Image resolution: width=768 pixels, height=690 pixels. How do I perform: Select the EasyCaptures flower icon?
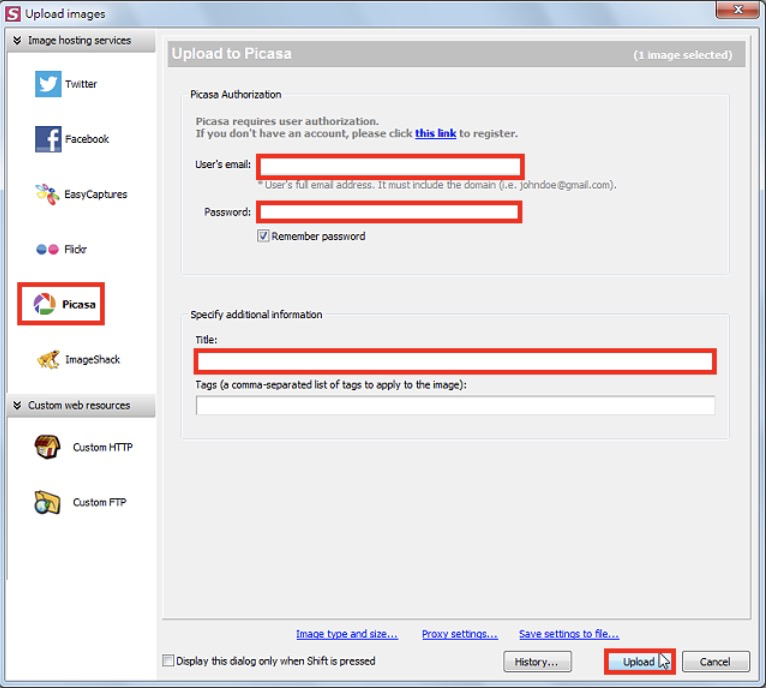coord(48,194)
